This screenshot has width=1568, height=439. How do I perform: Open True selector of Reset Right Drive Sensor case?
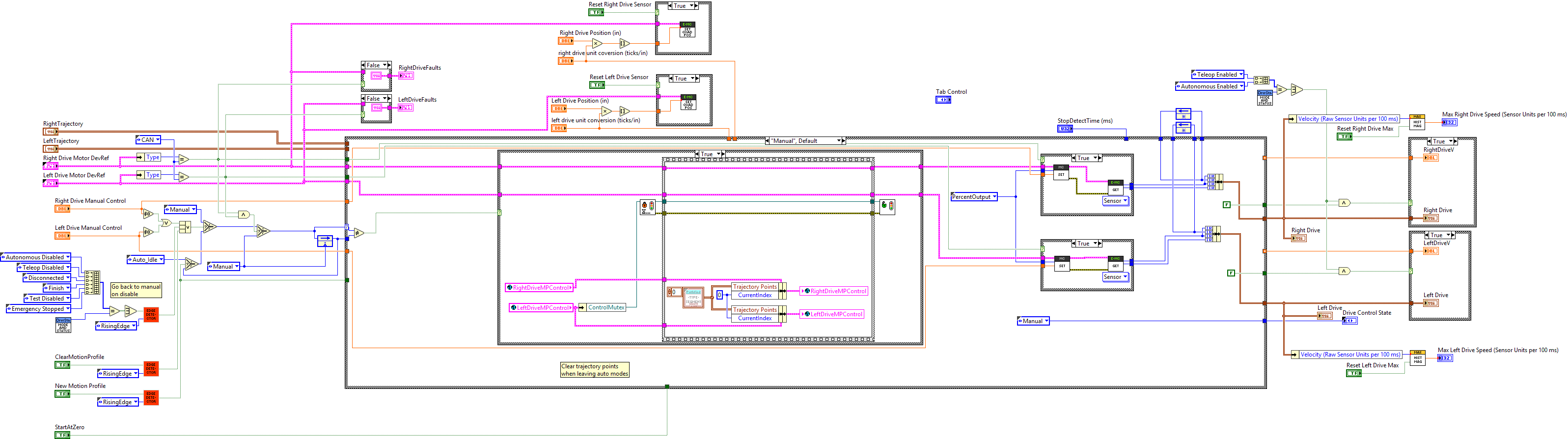(683, 5)
